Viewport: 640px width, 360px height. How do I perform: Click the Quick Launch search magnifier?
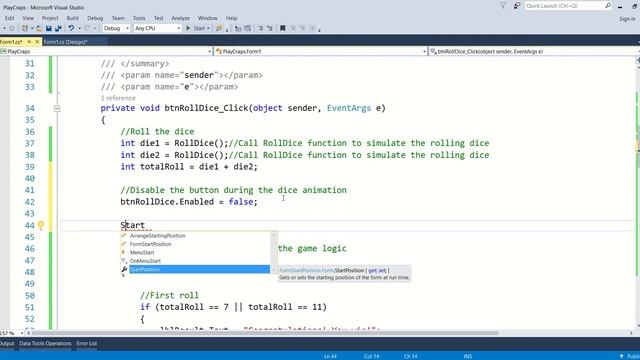pyautogui.click(x=608, y=6)
